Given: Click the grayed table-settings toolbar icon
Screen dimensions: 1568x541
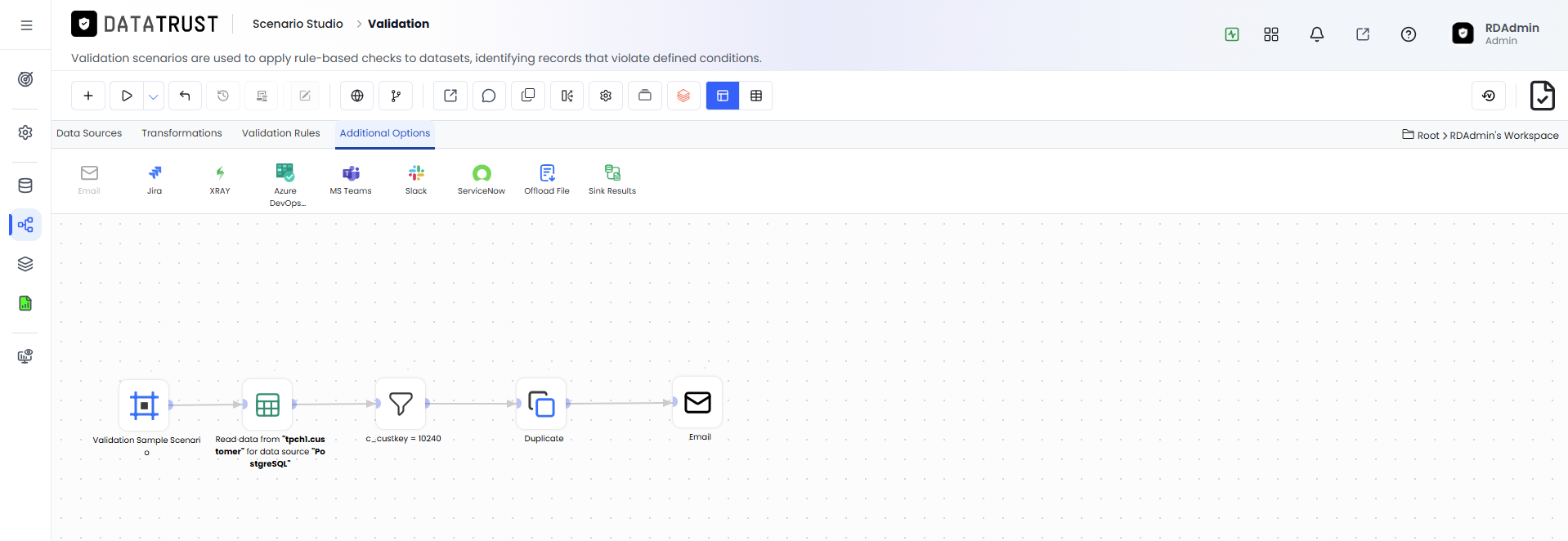Looking at the screenshot, I should click(x=262, y=96).
